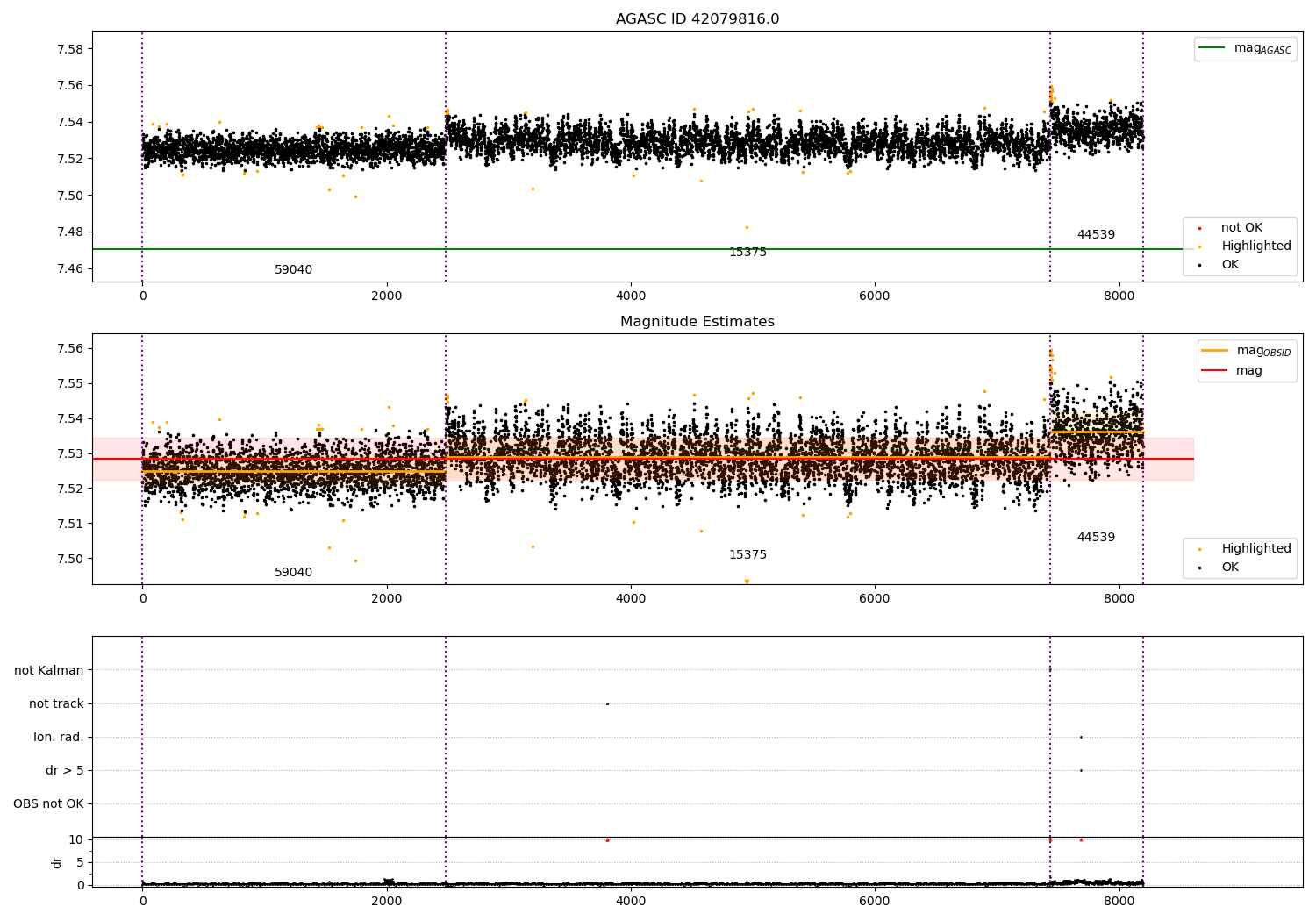Click the 'OBS not OK' axis label
The height and width of the screenshot is (921, 1316).
pos(48,804)
